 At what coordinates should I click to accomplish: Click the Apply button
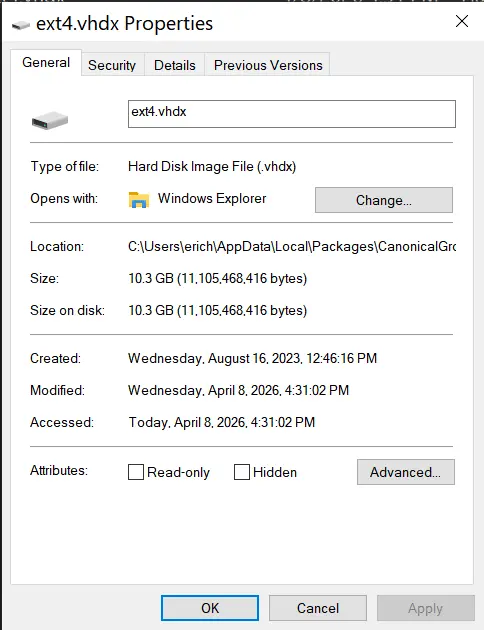click(x=425, y=608)
